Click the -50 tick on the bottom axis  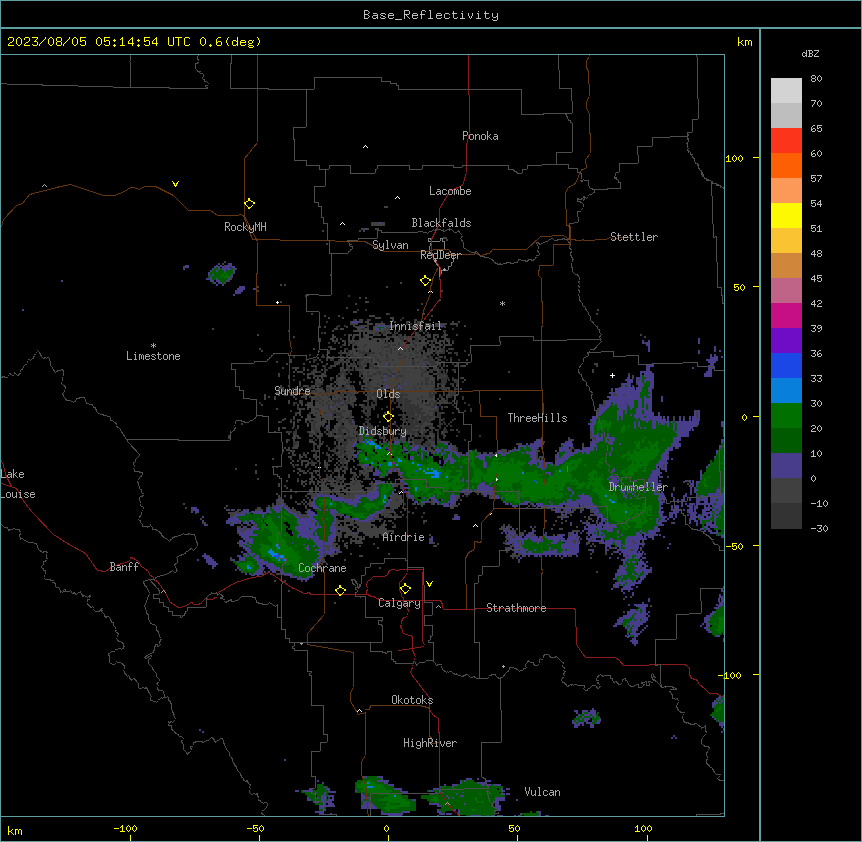click(x=255, y=828)
